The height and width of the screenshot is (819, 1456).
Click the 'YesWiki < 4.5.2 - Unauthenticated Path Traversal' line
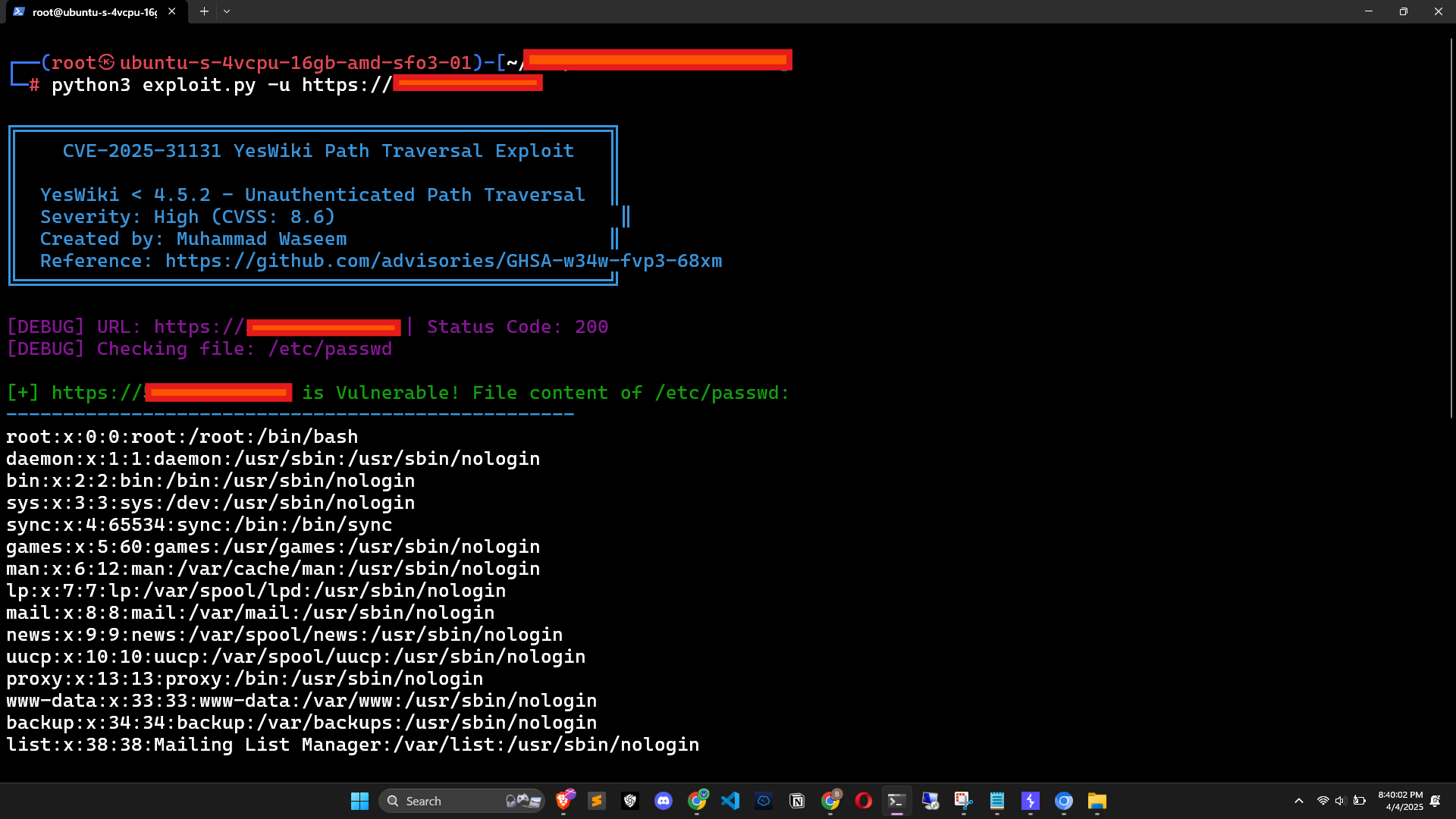point(313,195)
